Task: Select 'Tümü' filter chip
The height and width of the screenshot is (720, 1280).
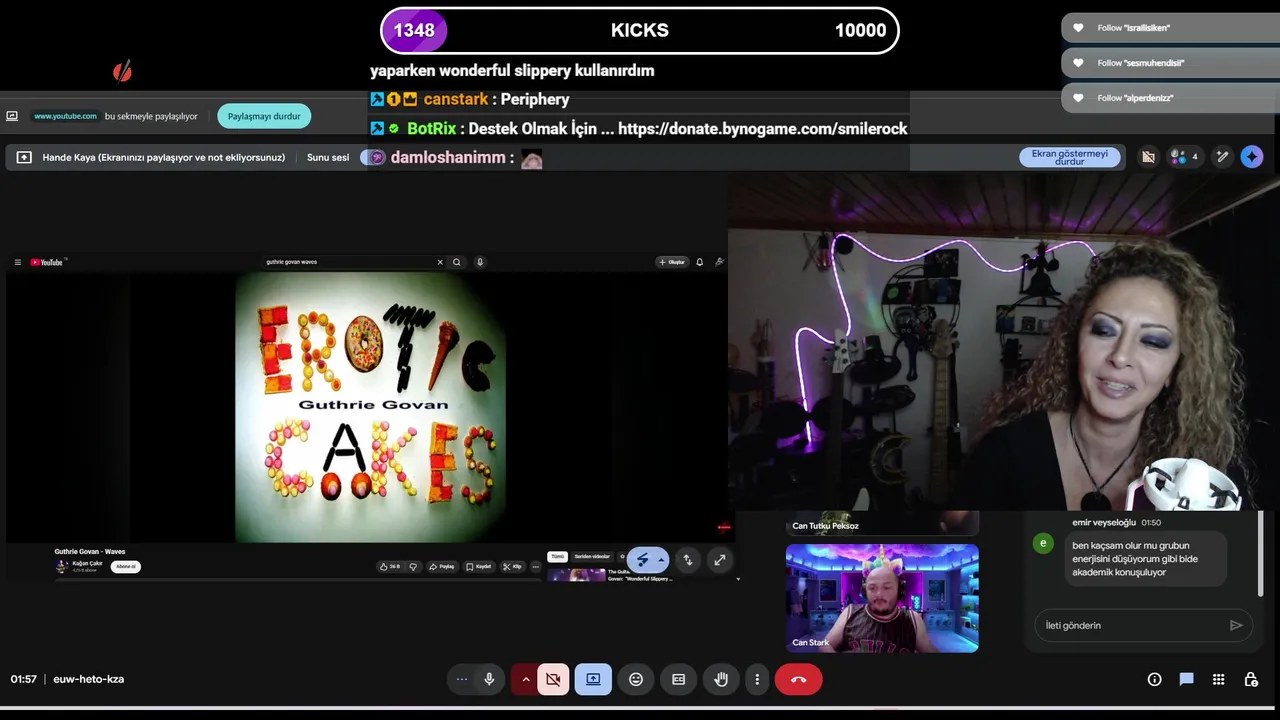Action: [558, 556]
